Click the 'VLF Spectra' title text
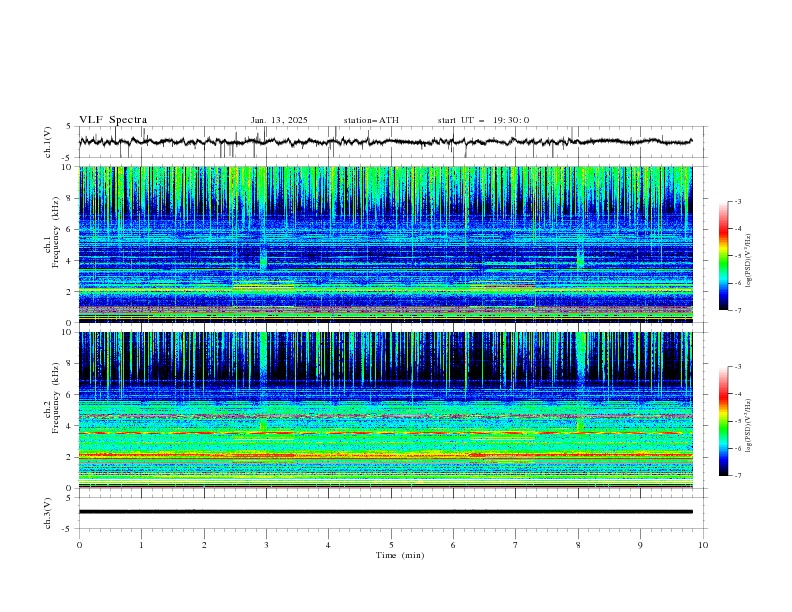Viewport: 792px width, 612px height. pyautogui.click(x=113, y=120)
